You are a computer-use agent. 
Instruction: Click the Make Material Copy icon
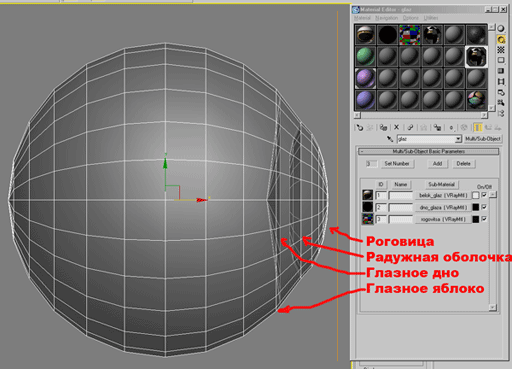(410, 127)
